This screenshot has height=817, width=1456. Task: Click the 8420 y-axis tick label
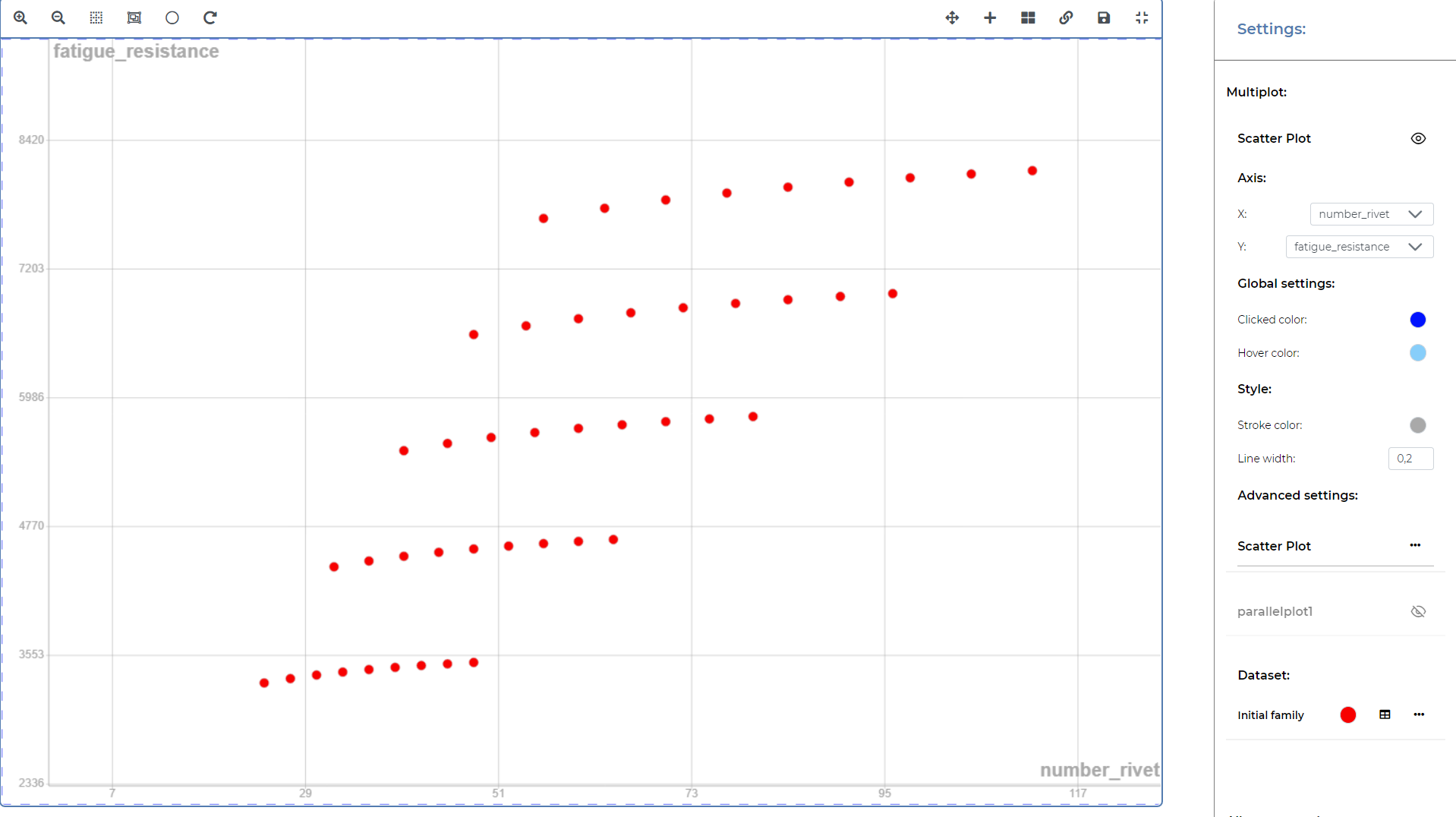pos(31,140)
